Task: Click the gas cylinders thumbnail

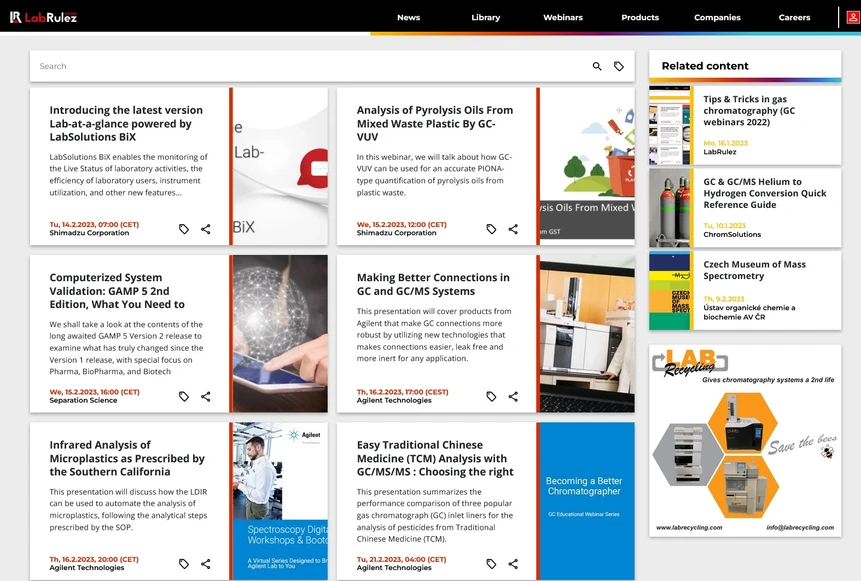Action: tap(670, 208)
